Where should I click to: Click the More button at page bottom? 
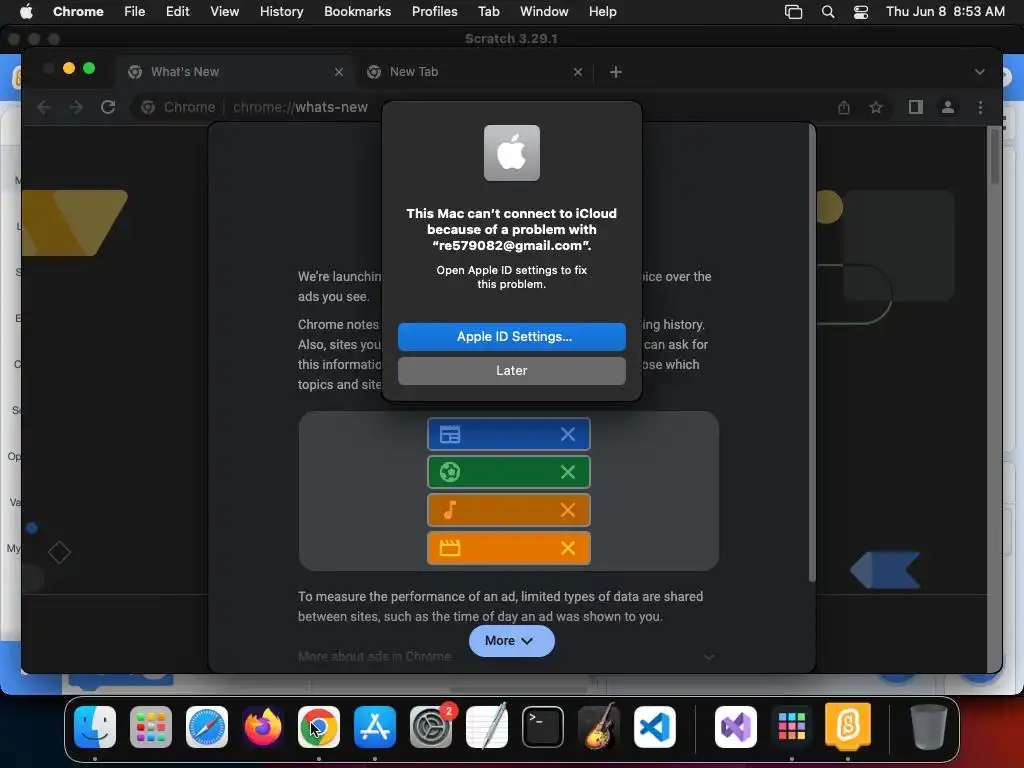(x=511, y=641)
